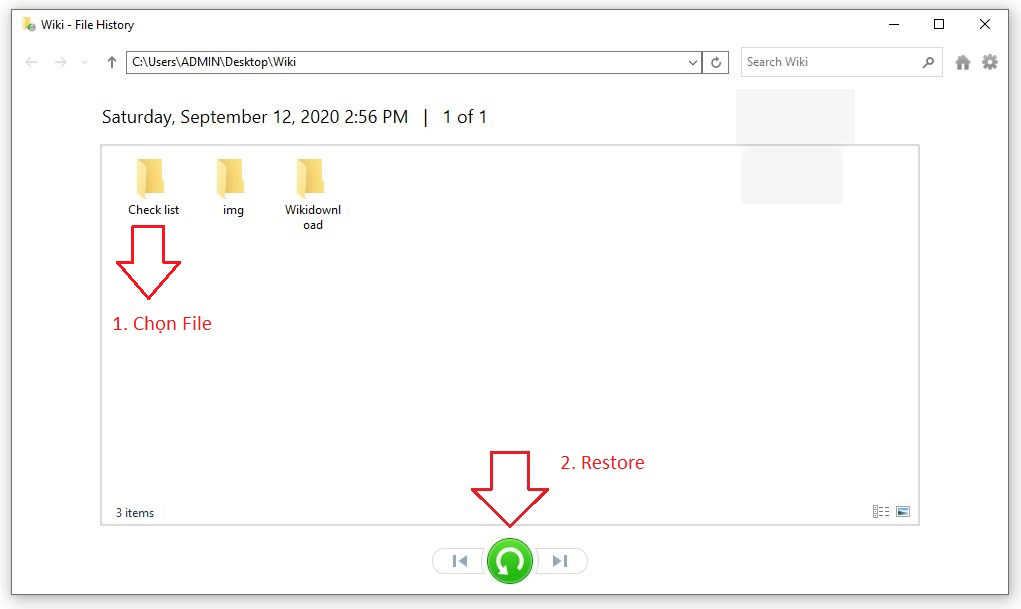The height and width of the screenshot is (609, 1021).
Task: Open recent locations dropdown arrow
Action: click(84, 63)
